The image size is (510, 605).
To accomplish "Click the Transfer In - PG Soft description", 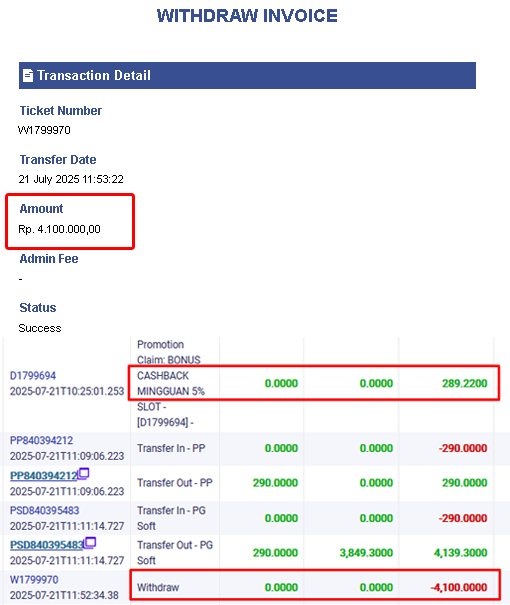I will click(171, 518).
